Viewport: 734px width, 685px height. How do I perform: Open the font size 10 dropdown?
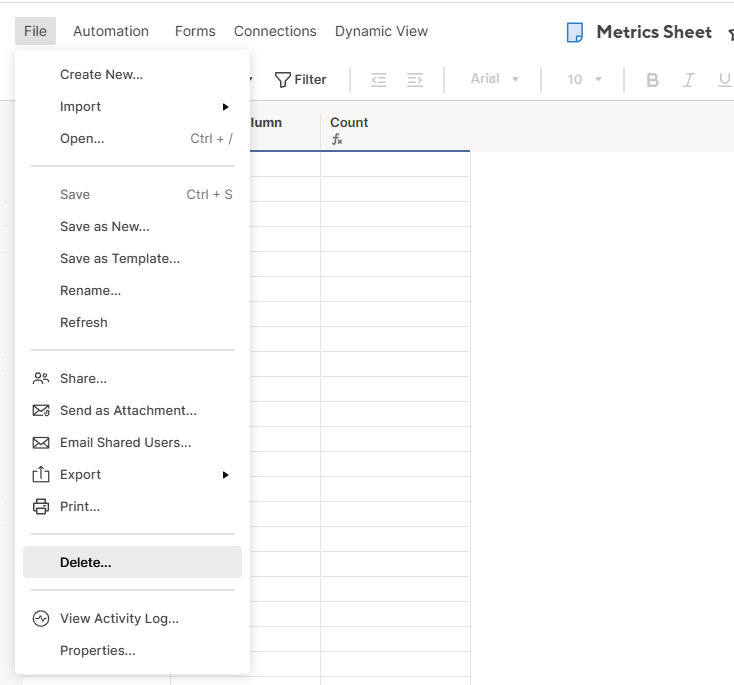pos(585,79)
